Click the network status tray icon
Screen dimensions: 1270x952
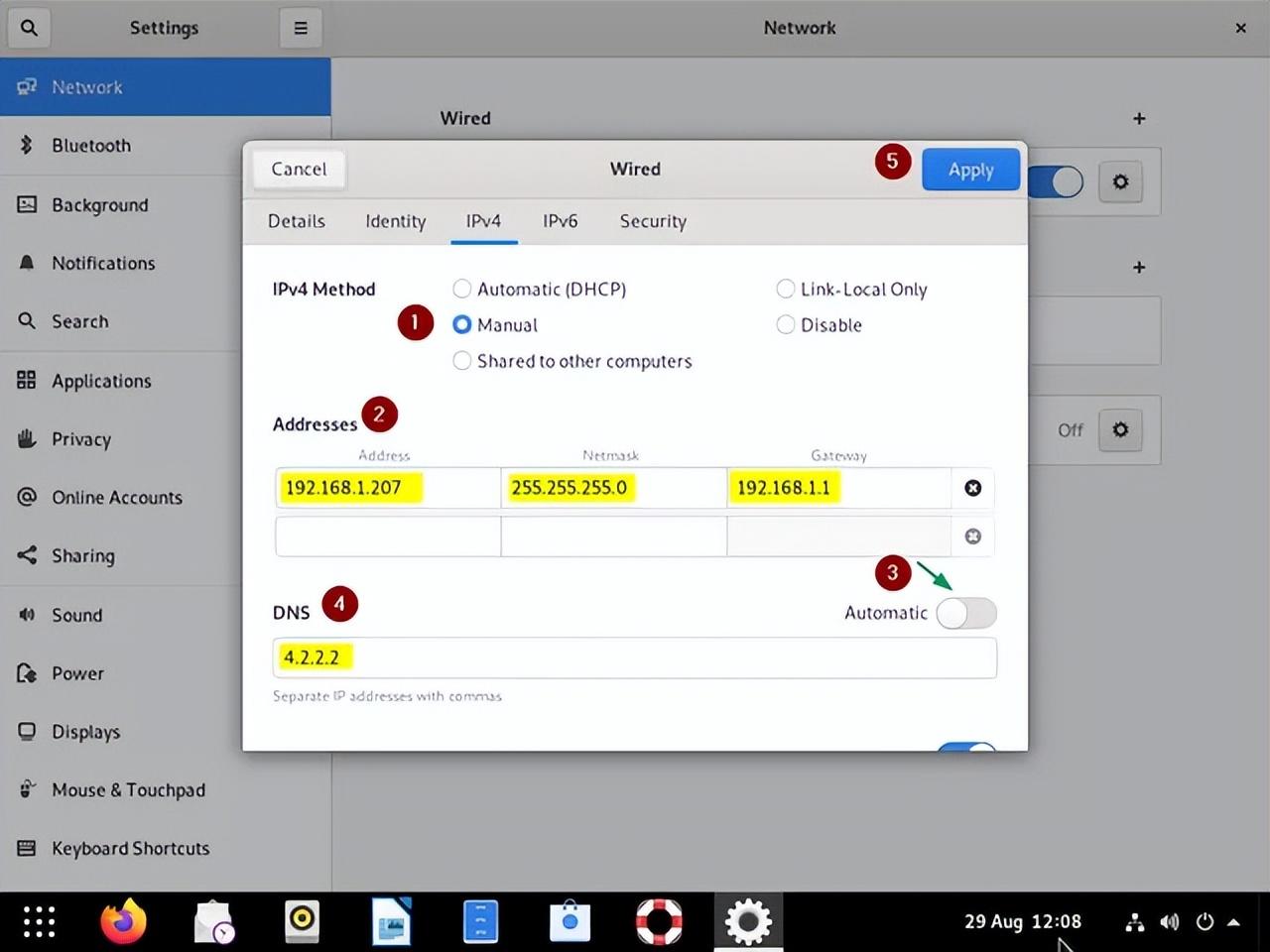(x=1135, y=922)
